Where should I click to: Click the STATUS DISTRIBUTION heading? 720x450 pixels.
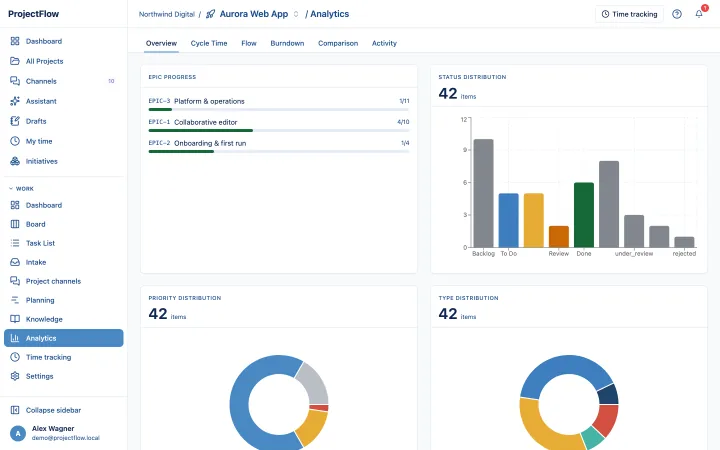coord(472,77)
